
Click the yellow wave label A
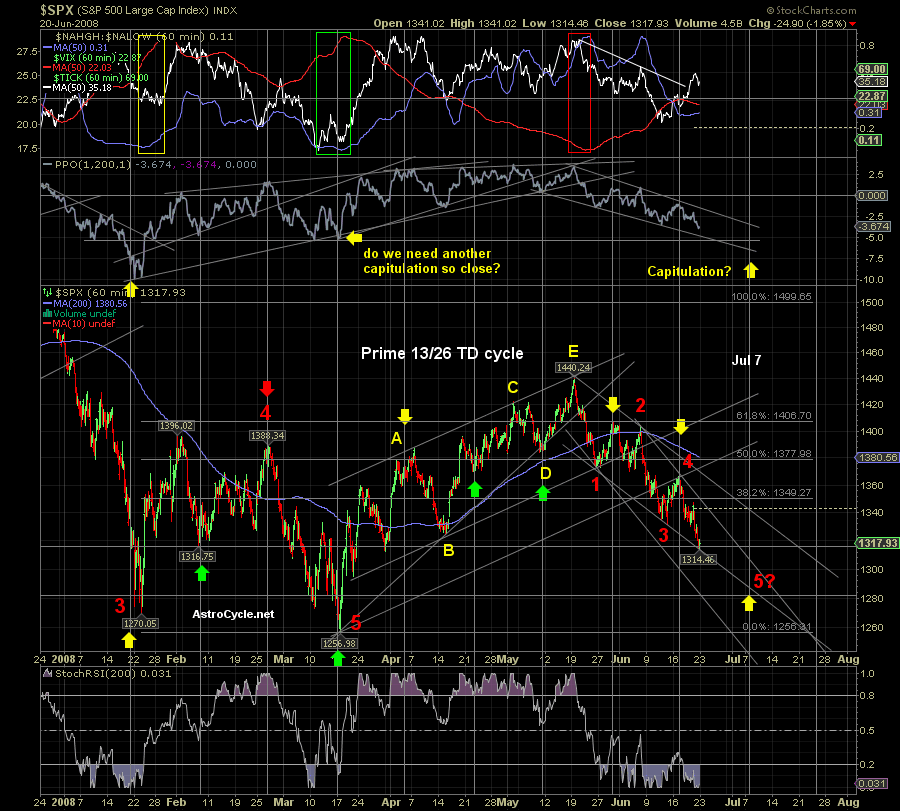tap(396, 439)
